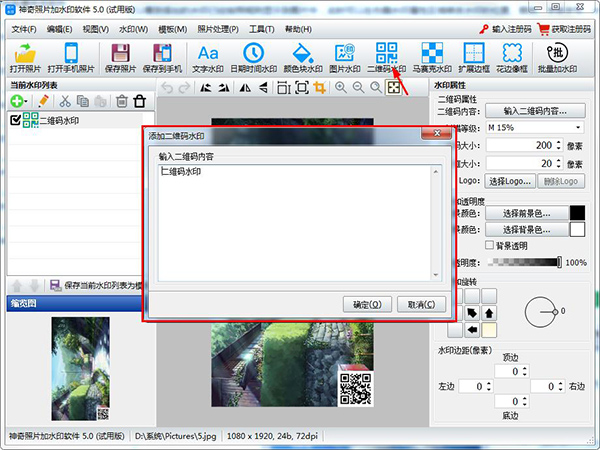
Task: Click the 选择前景色 button
Action: coord(526,213)
